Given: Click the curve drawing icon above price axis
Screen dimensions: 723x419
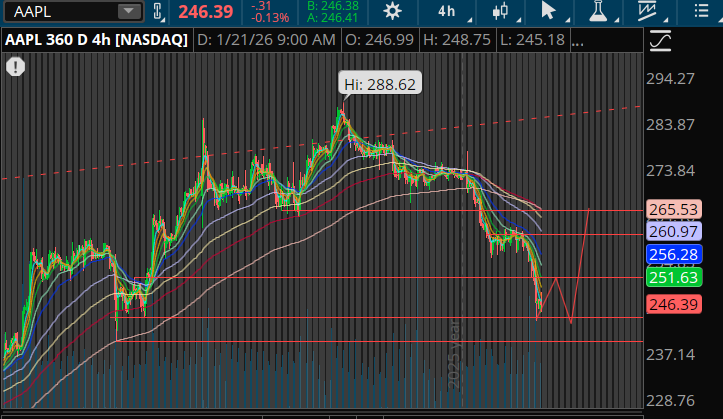Looking at the screenshot, I should coord(660,41).
